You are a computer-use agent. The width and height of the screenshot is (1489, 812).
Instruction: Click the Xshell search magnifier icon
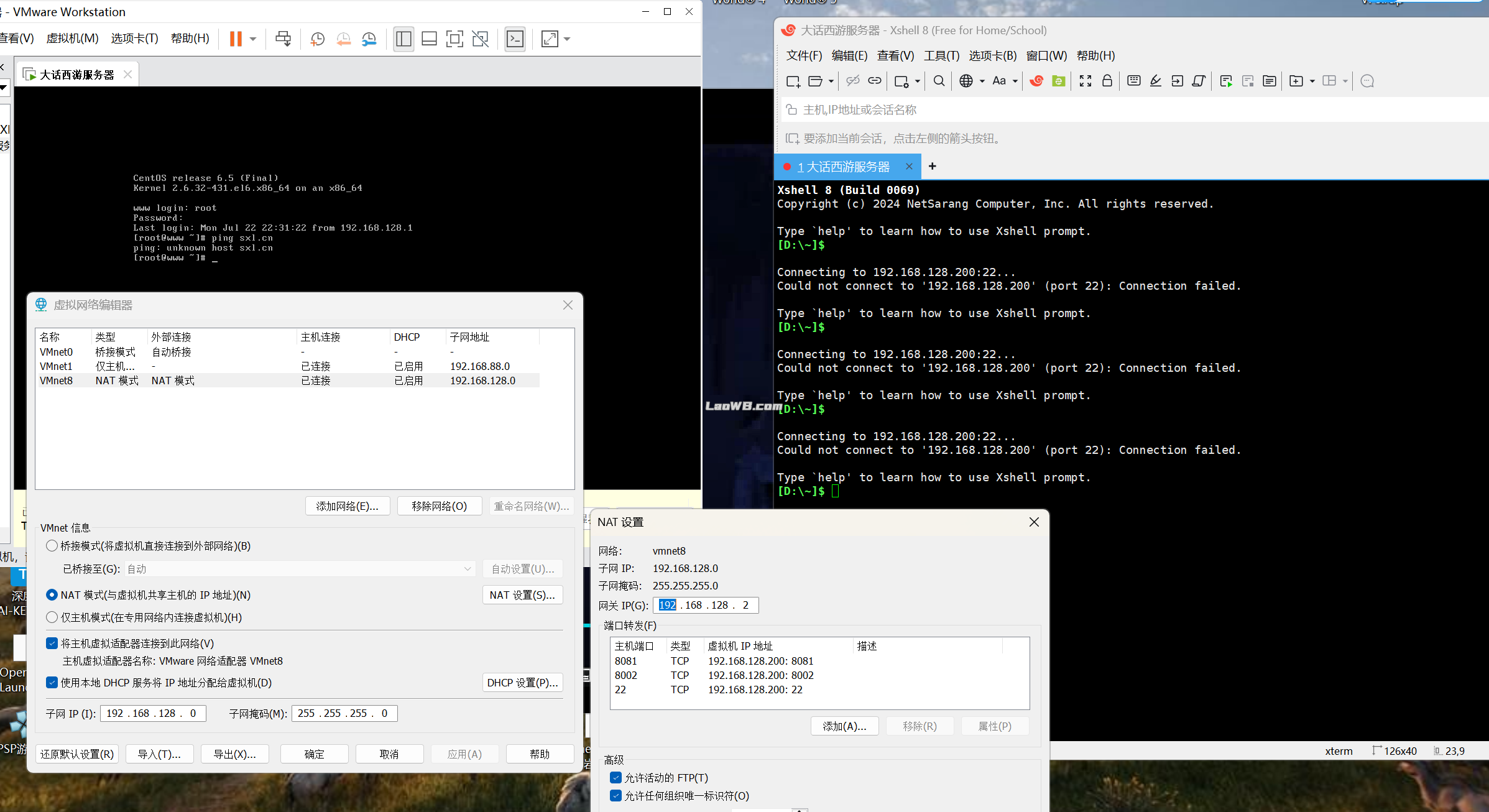point(939,81)
